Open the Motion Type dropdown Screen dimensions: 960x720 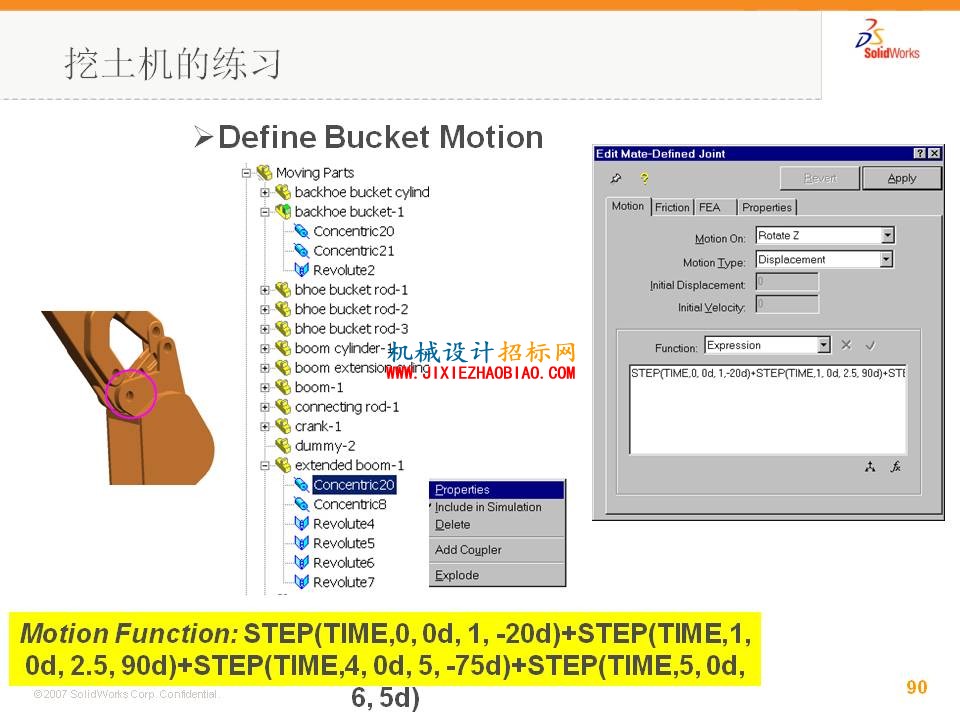(886, 260)
